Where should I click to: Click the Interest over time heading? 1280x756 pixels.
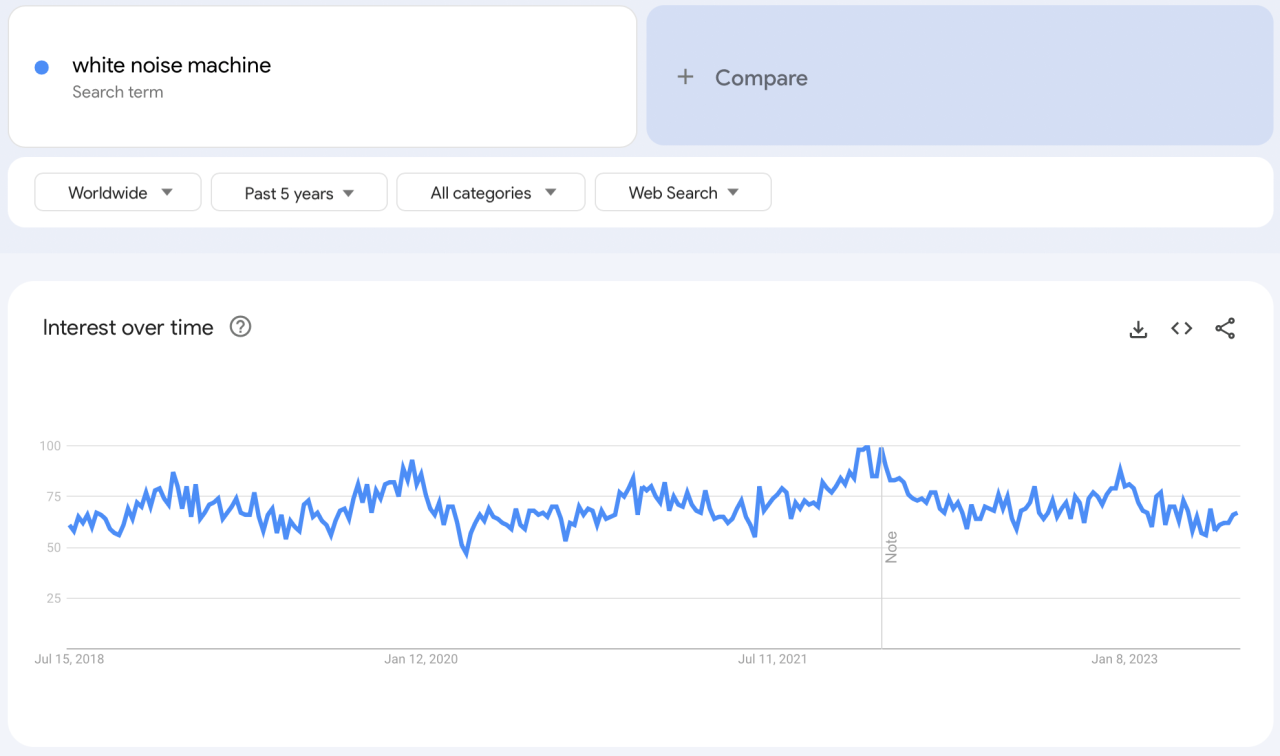click(127, 327)
